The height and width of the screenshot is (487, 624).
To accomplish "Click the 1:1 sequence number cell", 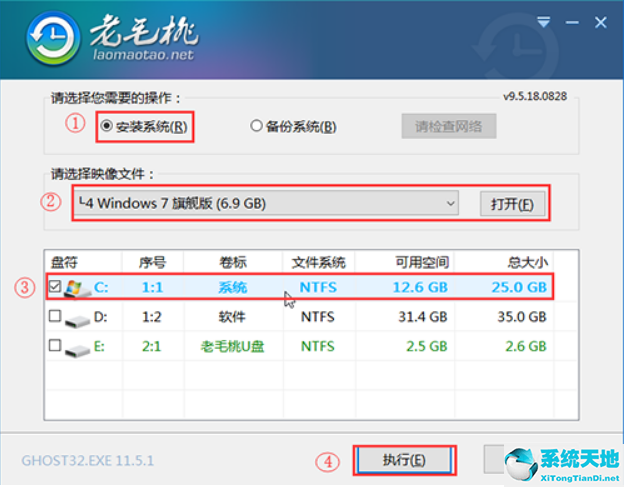I will [x=152, y=287].
